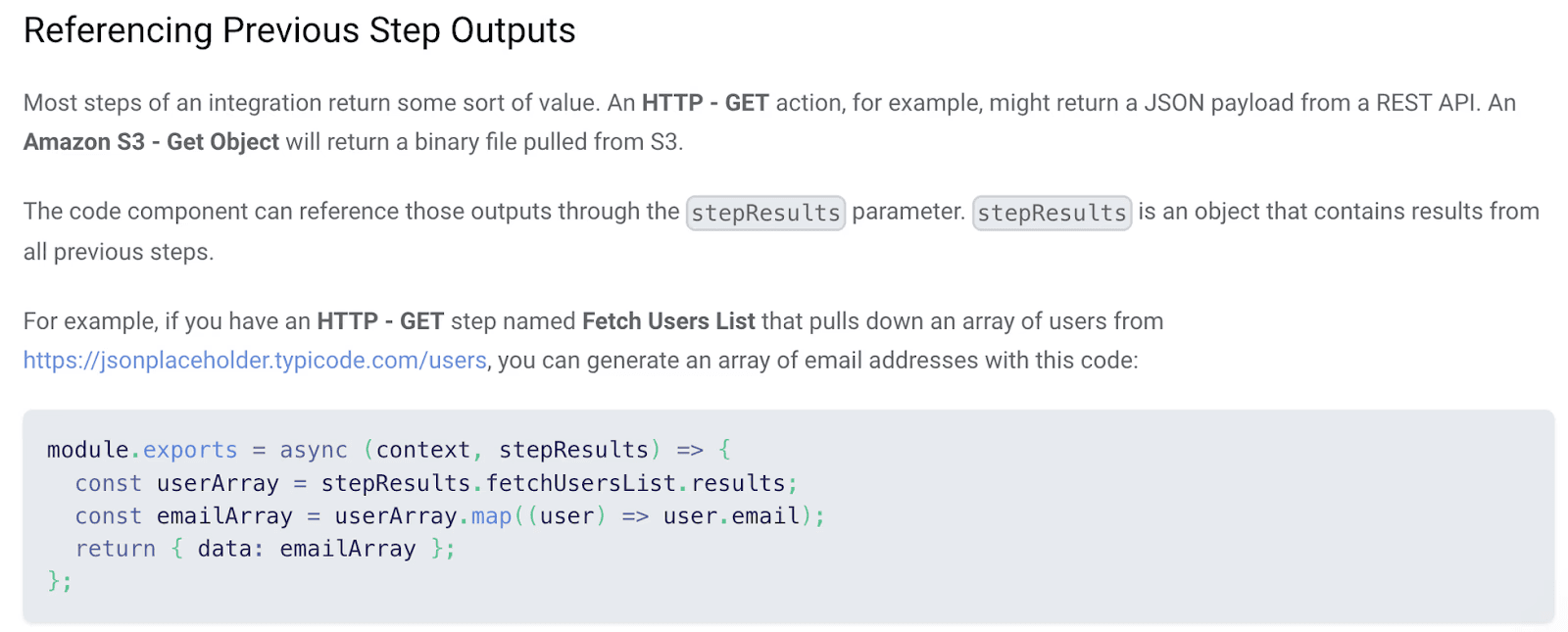1568x632 pixels.
Task: Click the first stepResults inline code tag
Action: [765, 213]
